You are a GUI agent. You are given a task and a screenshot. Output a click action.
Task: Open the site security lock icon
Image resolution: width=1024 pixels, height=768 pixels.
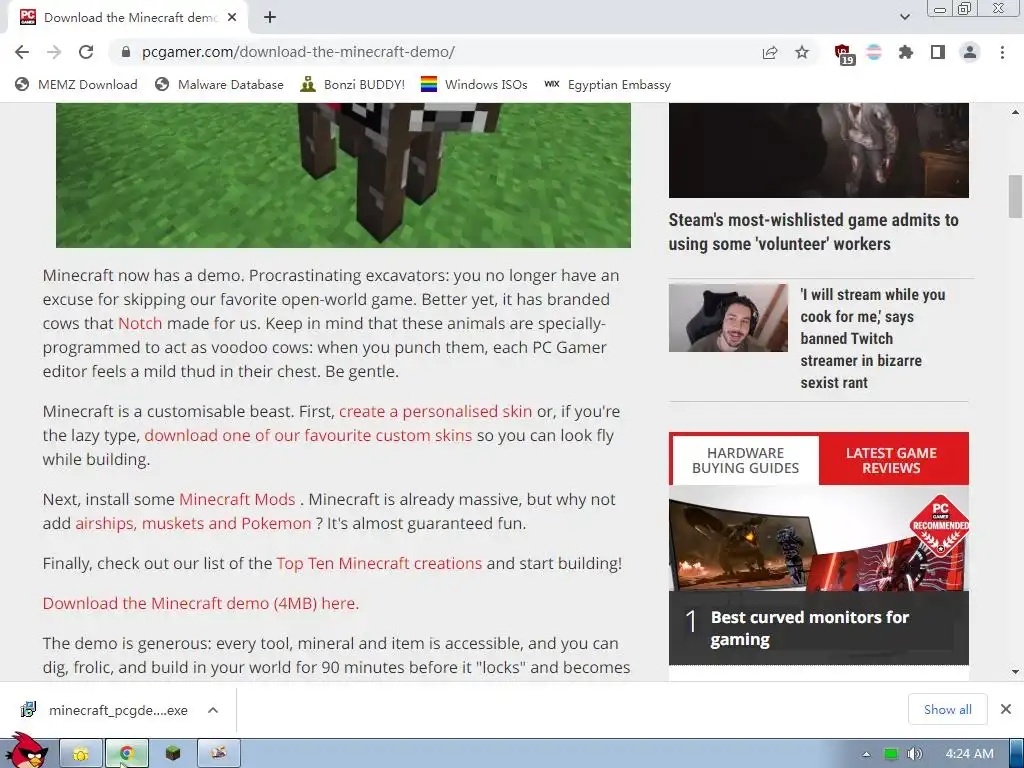pos(126,52)
